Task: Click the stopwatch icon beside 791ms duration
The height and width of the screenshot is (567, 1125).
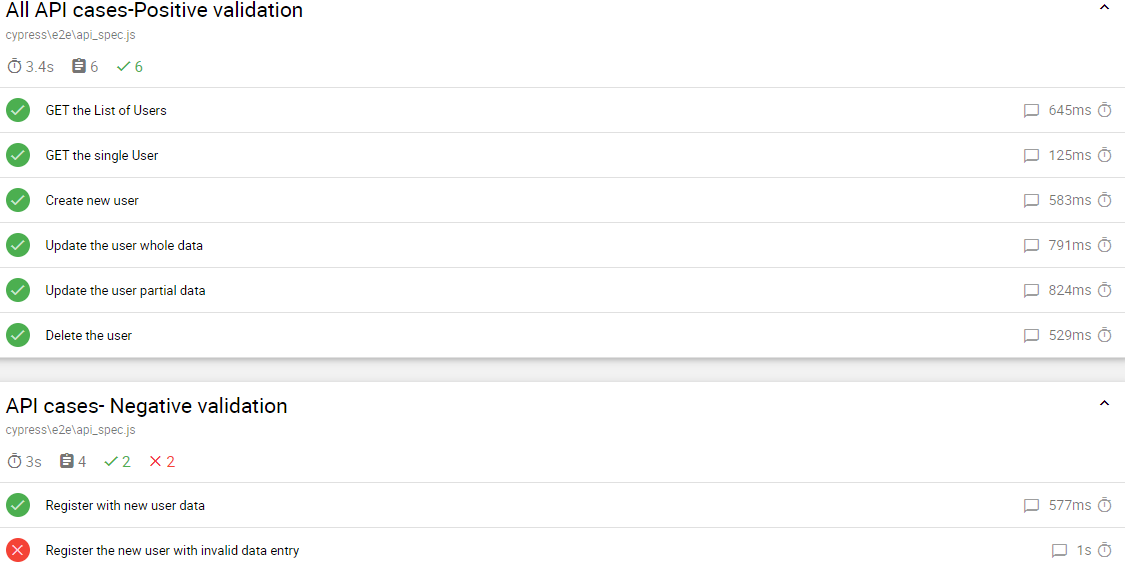Action: (1105, 245)
